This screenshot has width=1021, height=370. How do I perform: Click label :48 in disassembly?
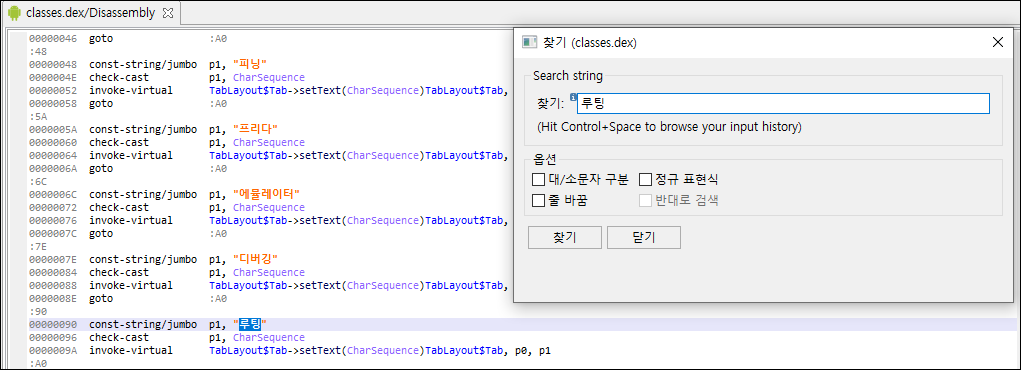pyautogui.click(x=38, y=51)
